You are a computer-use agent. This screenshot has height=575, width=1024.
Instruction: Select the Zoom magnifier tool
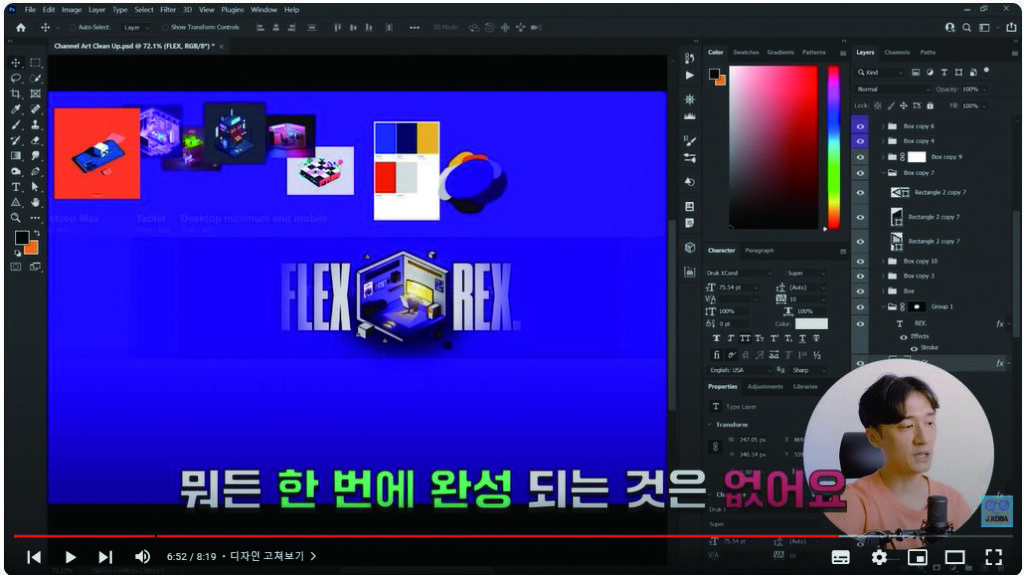[x=16, y=218]
